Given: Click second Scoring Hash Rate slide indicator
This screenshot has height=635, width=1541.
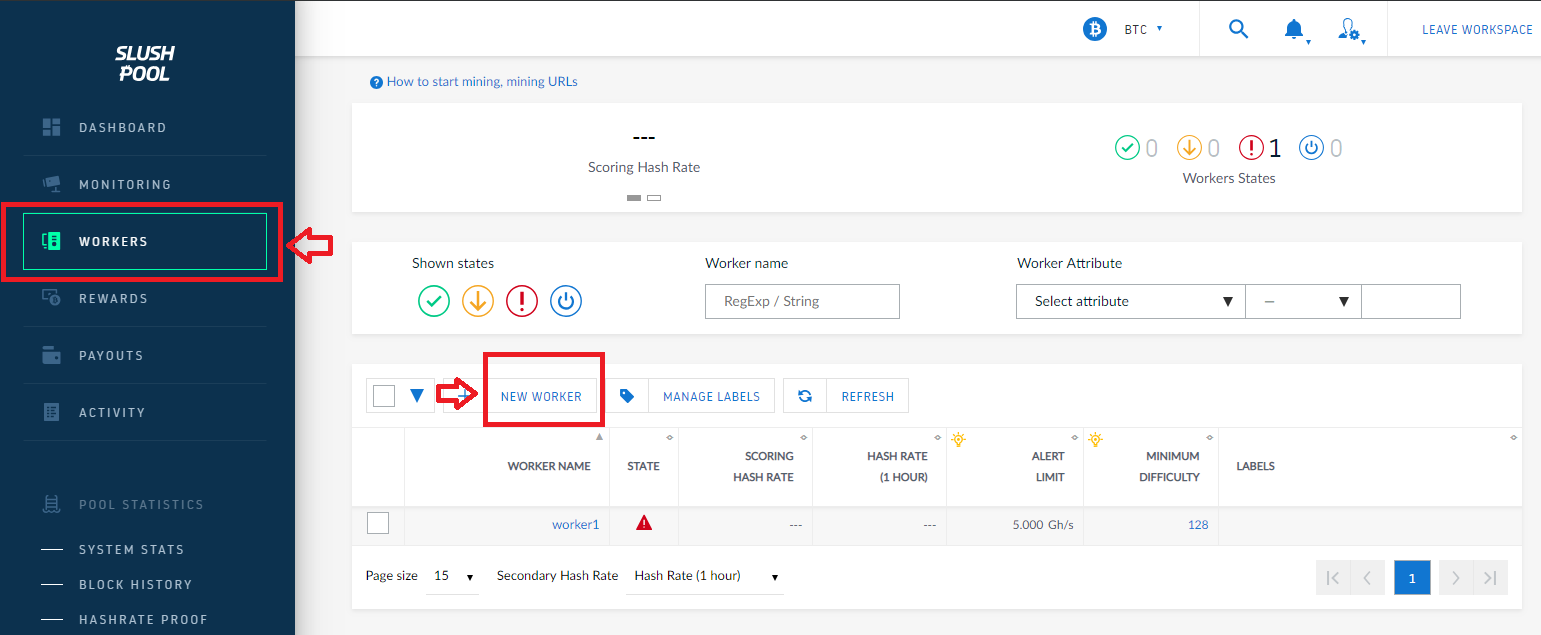Looking at the screenshot, I should [654, 198].
